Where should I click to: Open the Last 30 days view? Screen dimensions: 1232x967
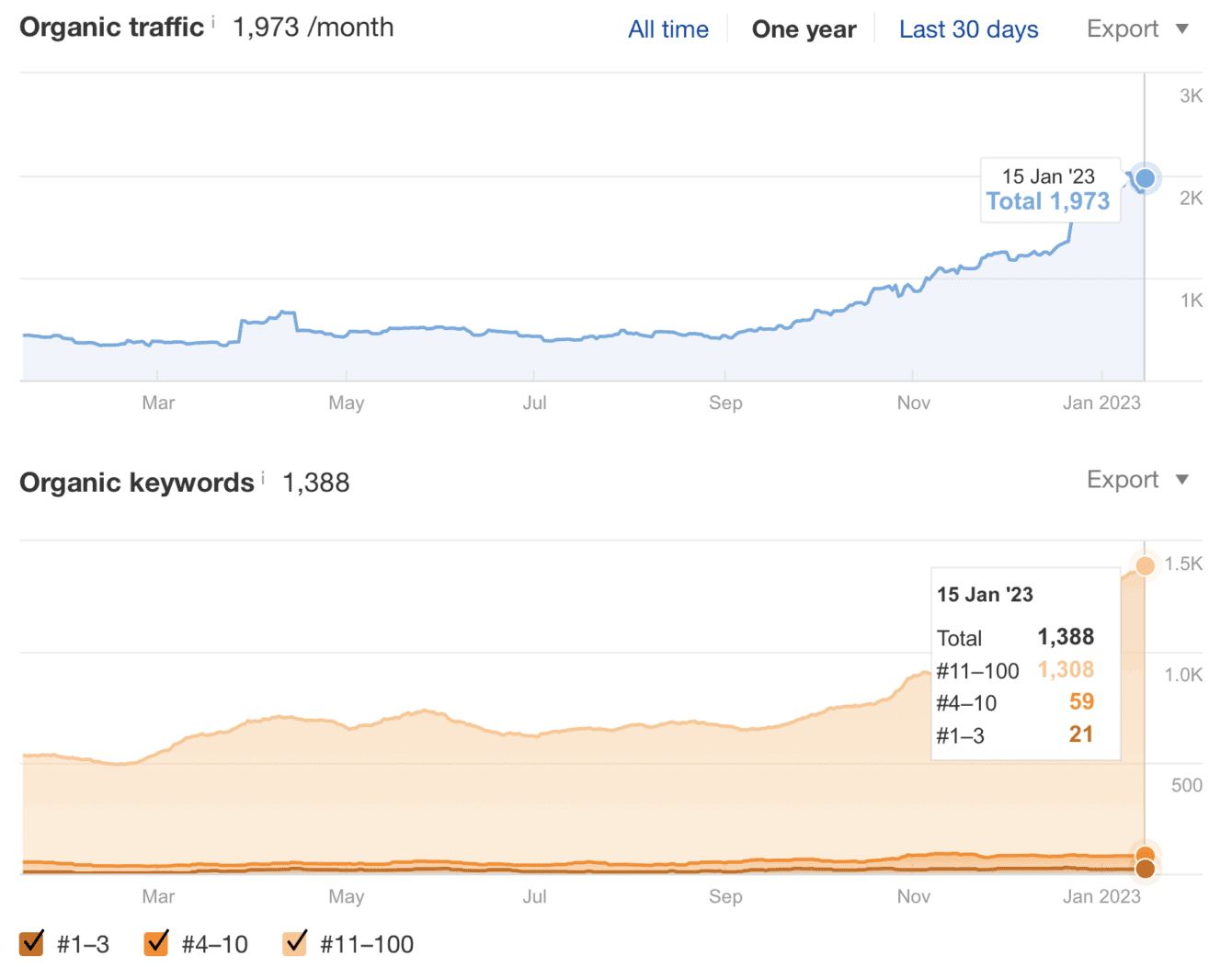[x=968, y=28]
